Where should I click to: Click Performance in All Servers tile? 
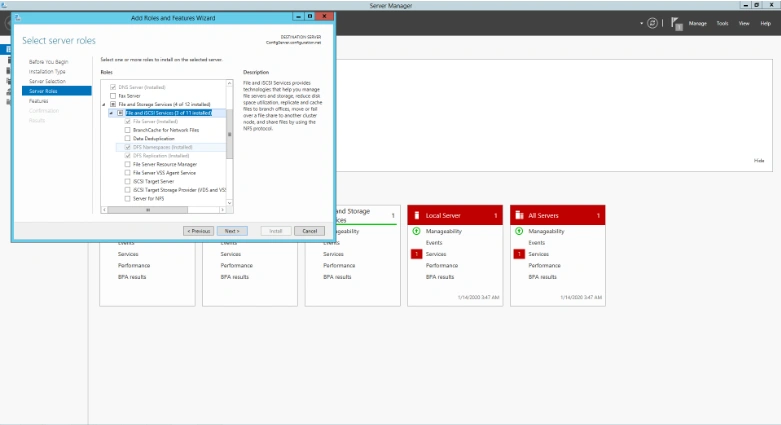(x=544, y=266)
